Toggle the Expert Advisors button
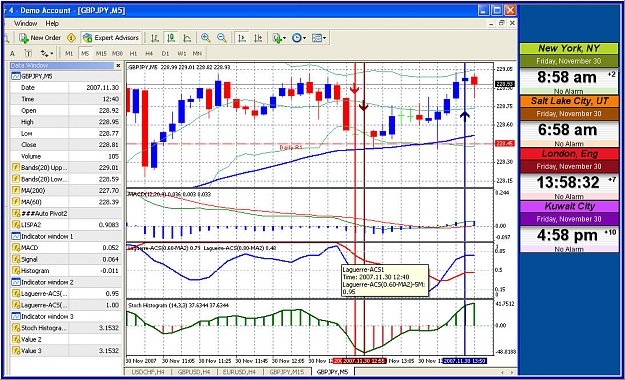 click(x=111, y=38)
